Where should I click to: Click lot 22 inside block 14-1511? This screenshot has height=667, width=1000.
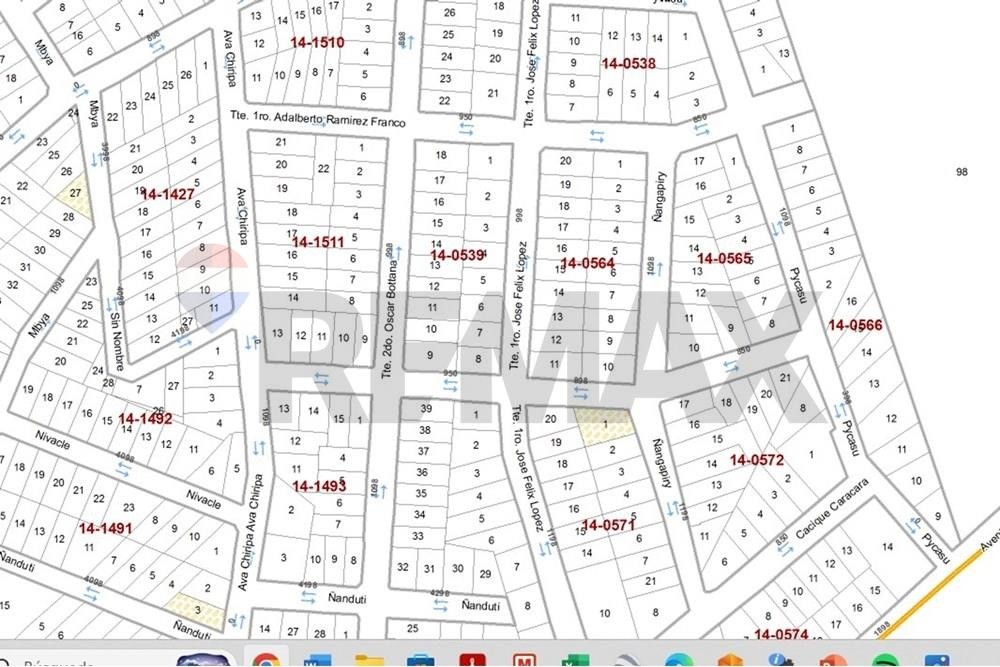[323, 169]
